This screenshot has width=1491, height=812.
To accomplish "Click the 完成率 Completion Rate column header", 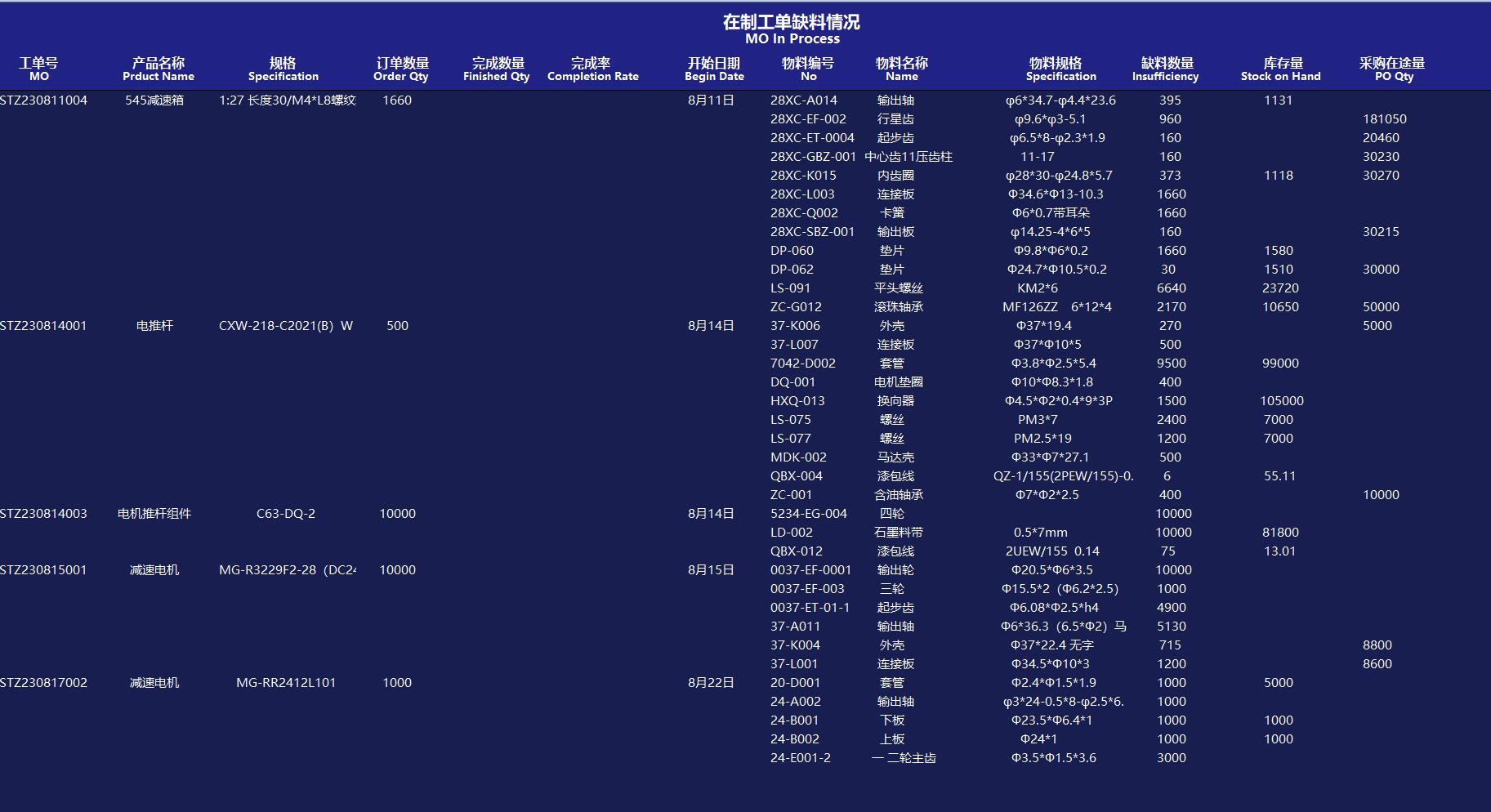I will coord(592,69).
